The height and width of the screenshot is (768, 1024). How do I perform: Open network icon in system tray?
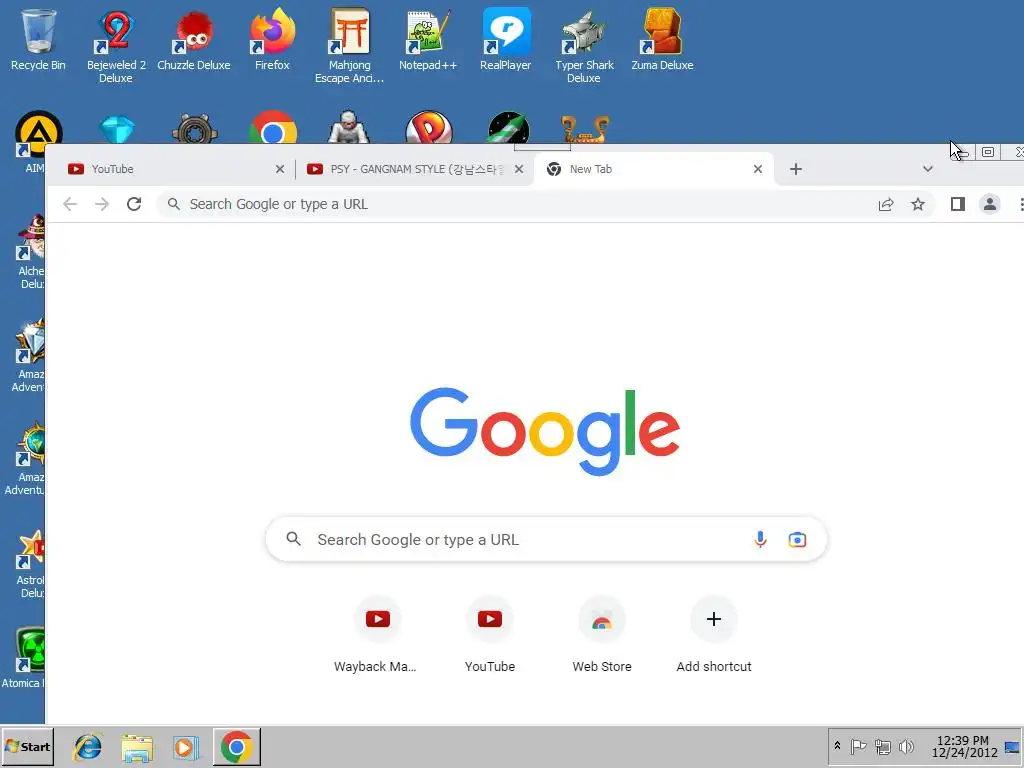click(x=882, y=746)
